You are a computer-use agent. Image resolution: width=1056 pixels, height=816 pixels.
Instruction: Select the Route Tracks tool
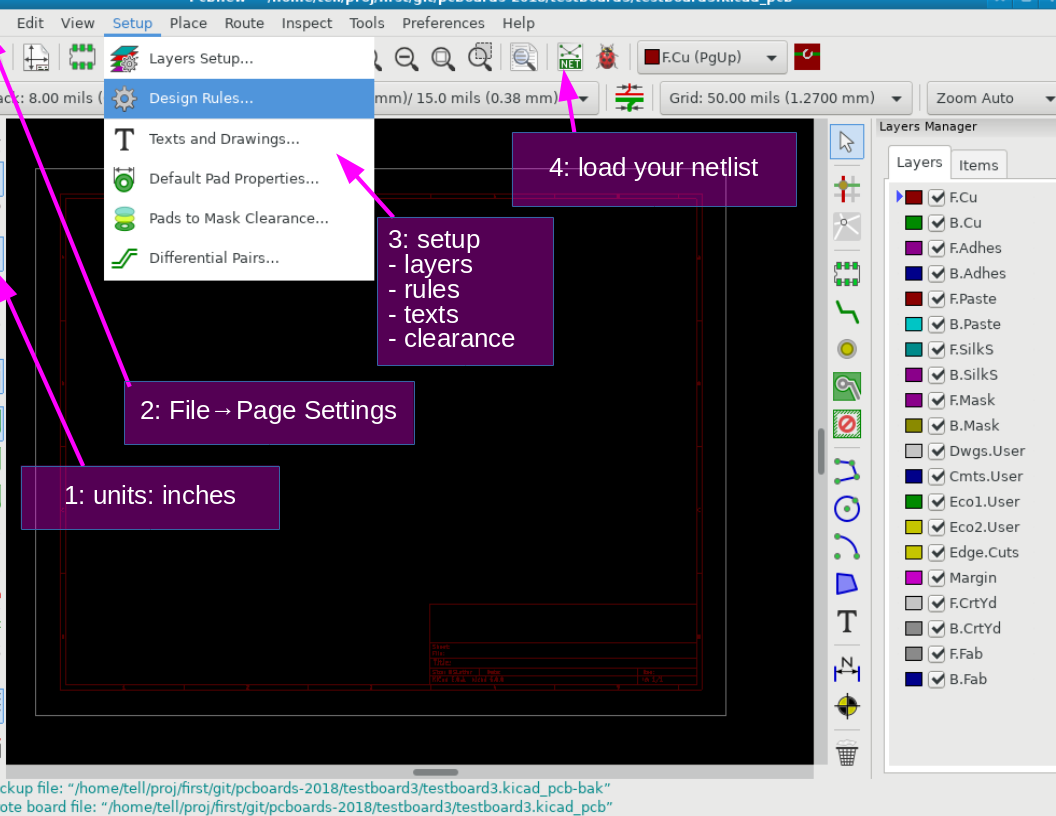coord(847,312)
